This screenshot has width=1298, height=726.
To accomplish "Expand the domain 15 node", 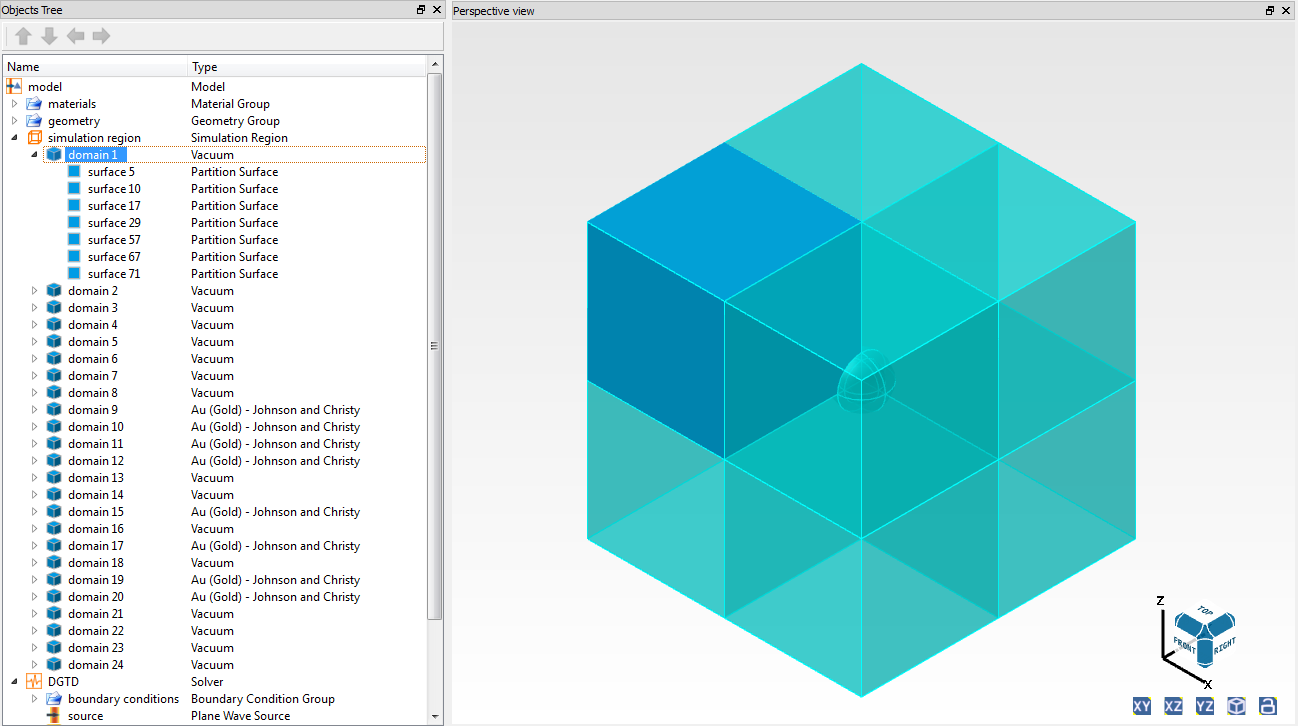I will tap(34, 511).
